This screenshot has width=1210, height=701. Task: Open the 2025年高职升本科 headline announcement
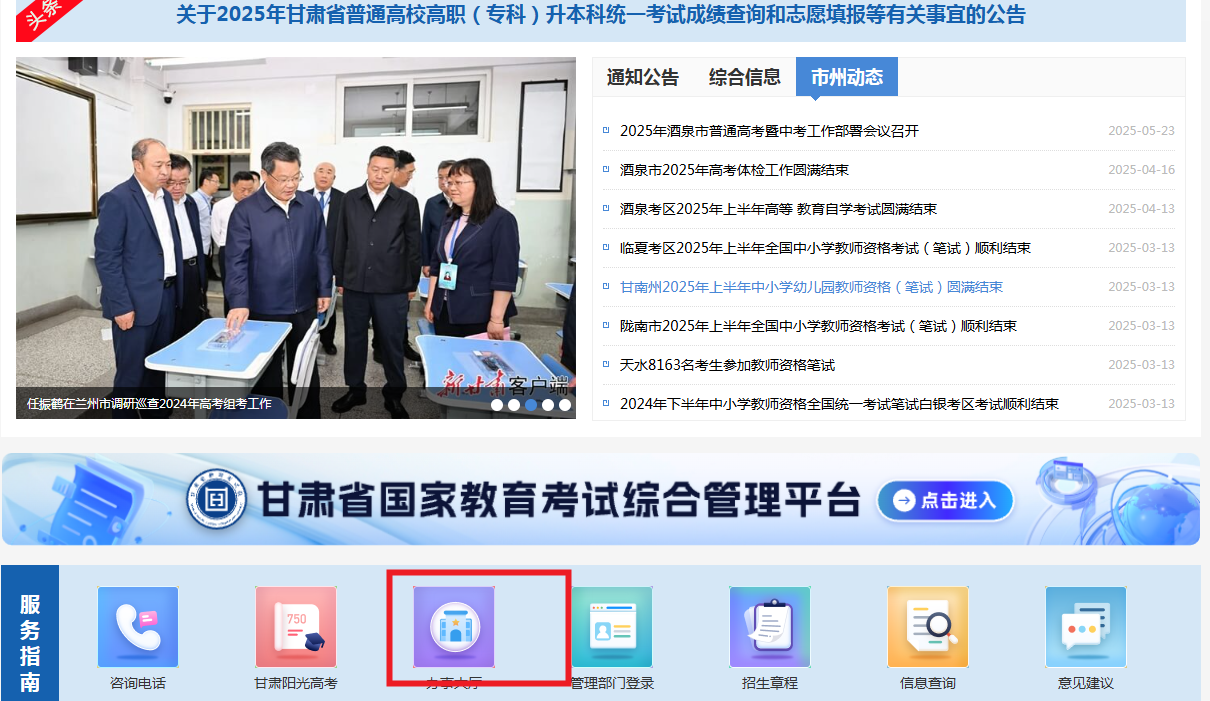[600, 15]
